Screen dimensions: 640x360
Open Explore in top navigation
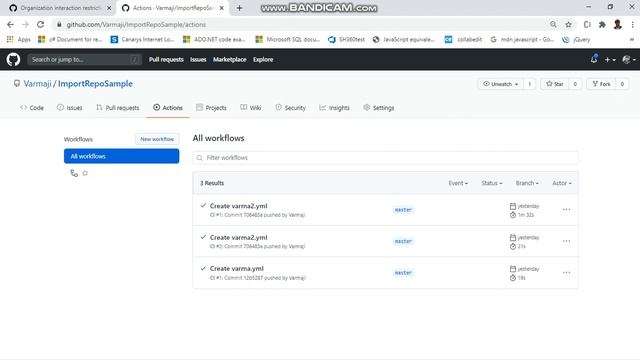[x=263, y=60]
